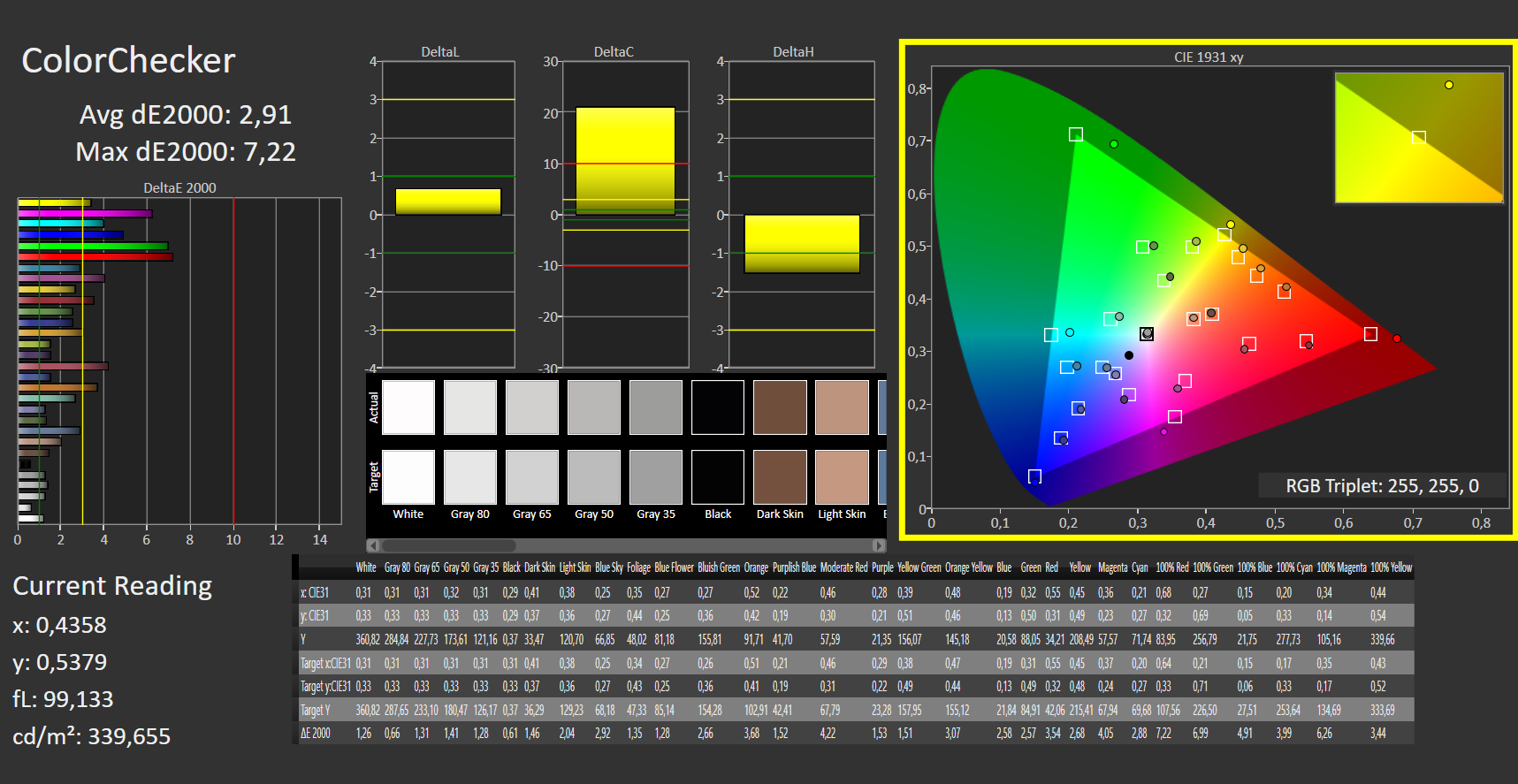Image resolution: width=1518 pixels, height=784 pixels.
Task: Click the ColorChecker title
Action: click(128, 60)
